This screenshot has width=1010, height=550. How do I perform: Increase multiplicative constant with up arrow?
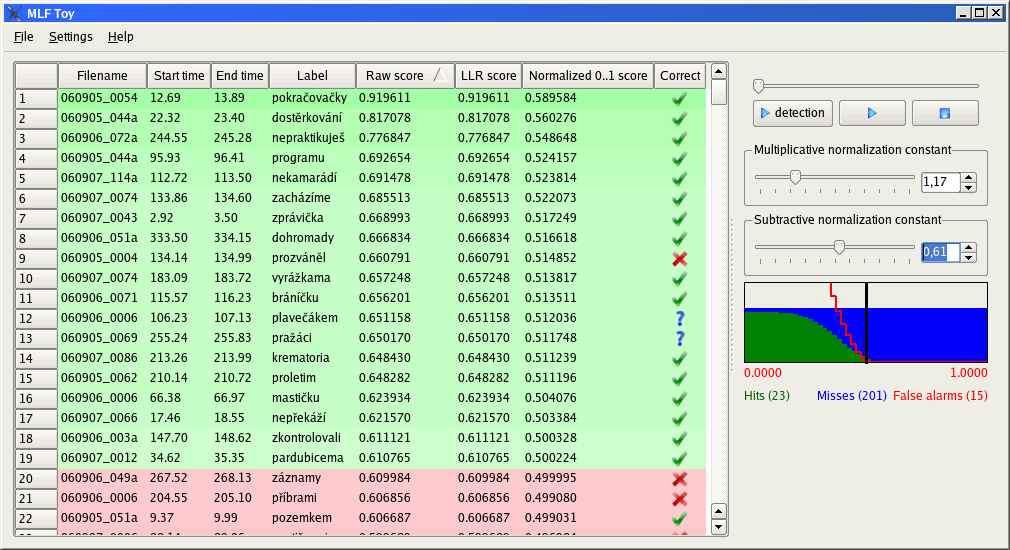[968, 177]
